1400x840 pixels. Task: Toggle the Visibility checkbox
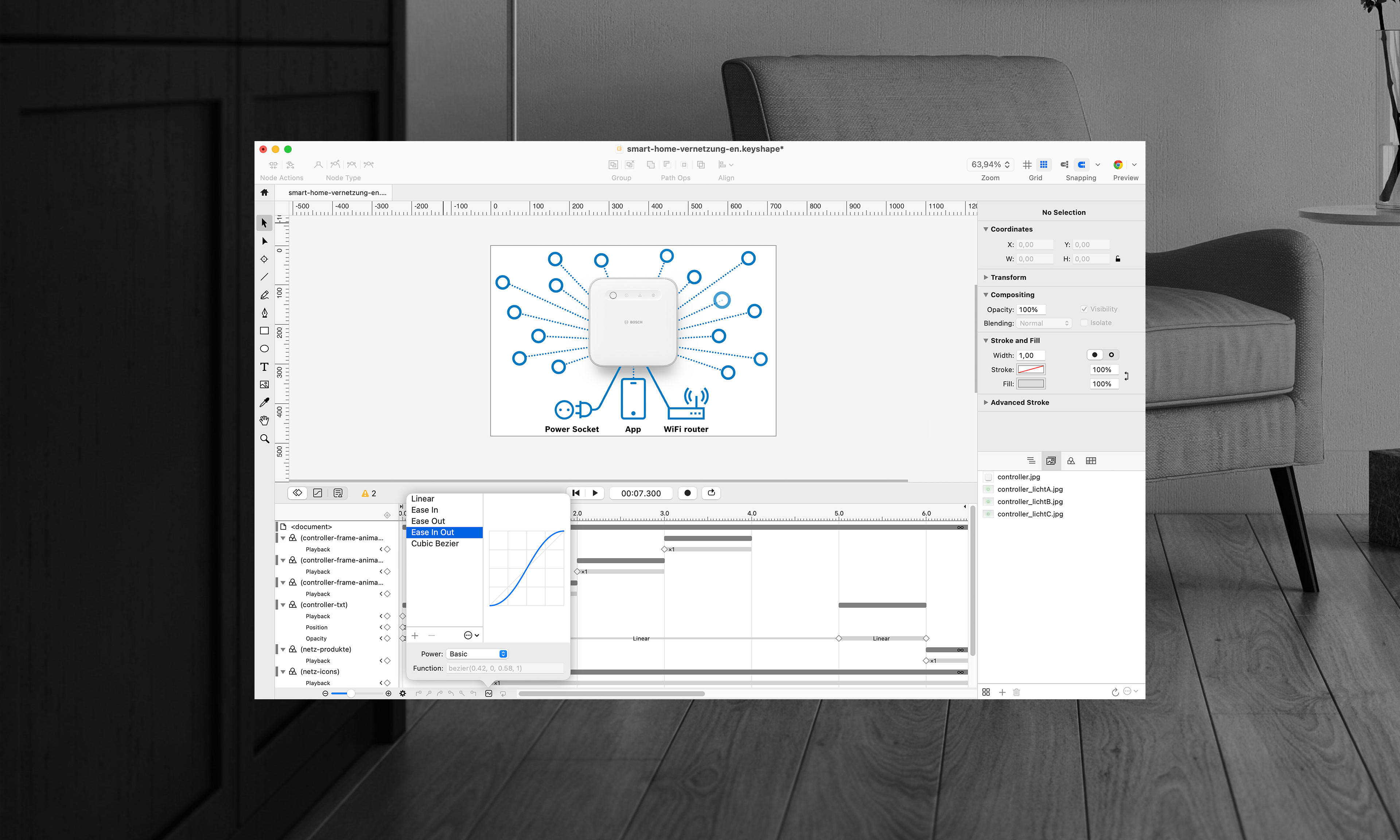(1084, 309)
